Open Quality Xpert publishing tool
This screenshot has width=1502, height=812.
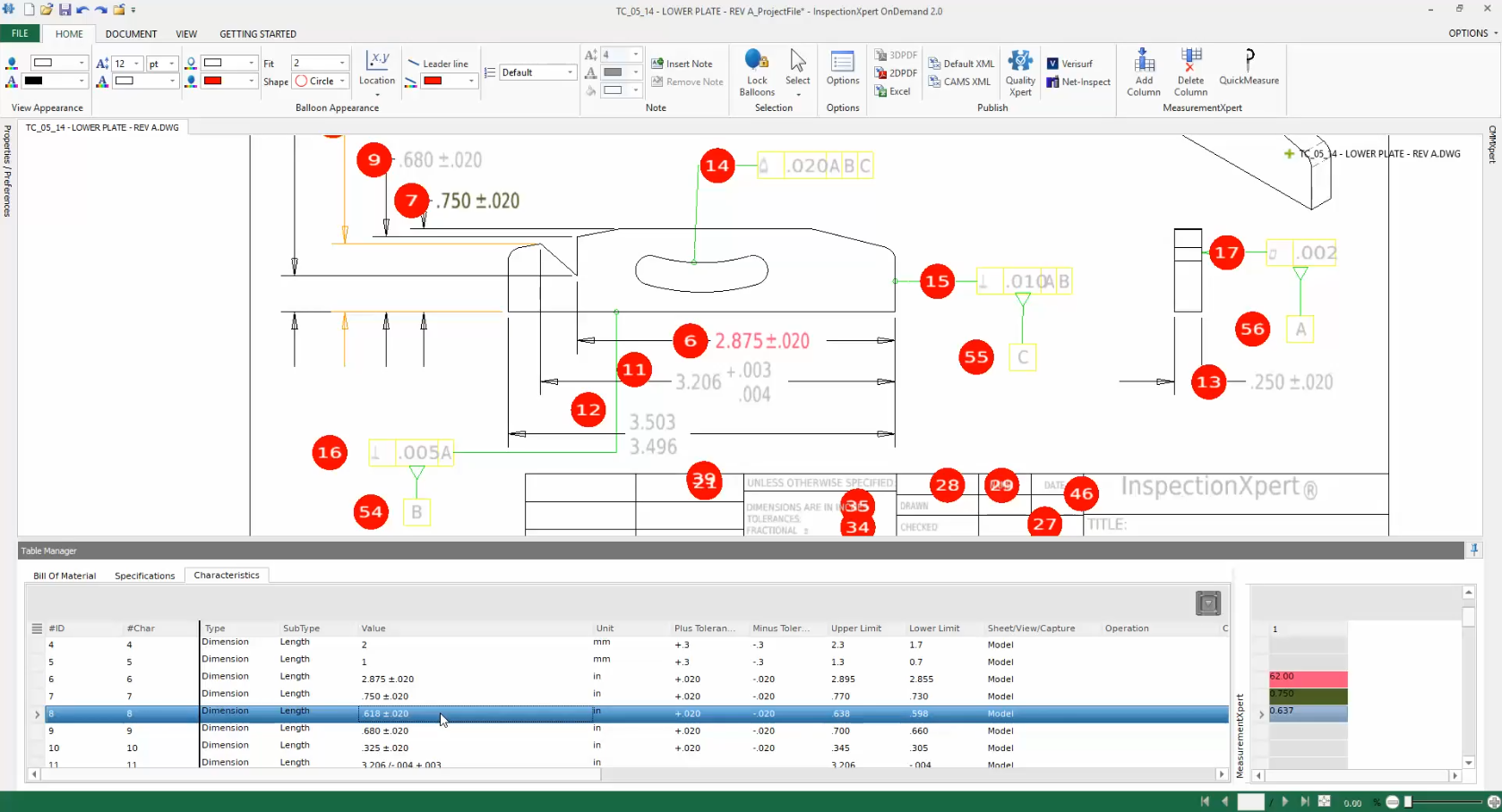coord(1020,72)
